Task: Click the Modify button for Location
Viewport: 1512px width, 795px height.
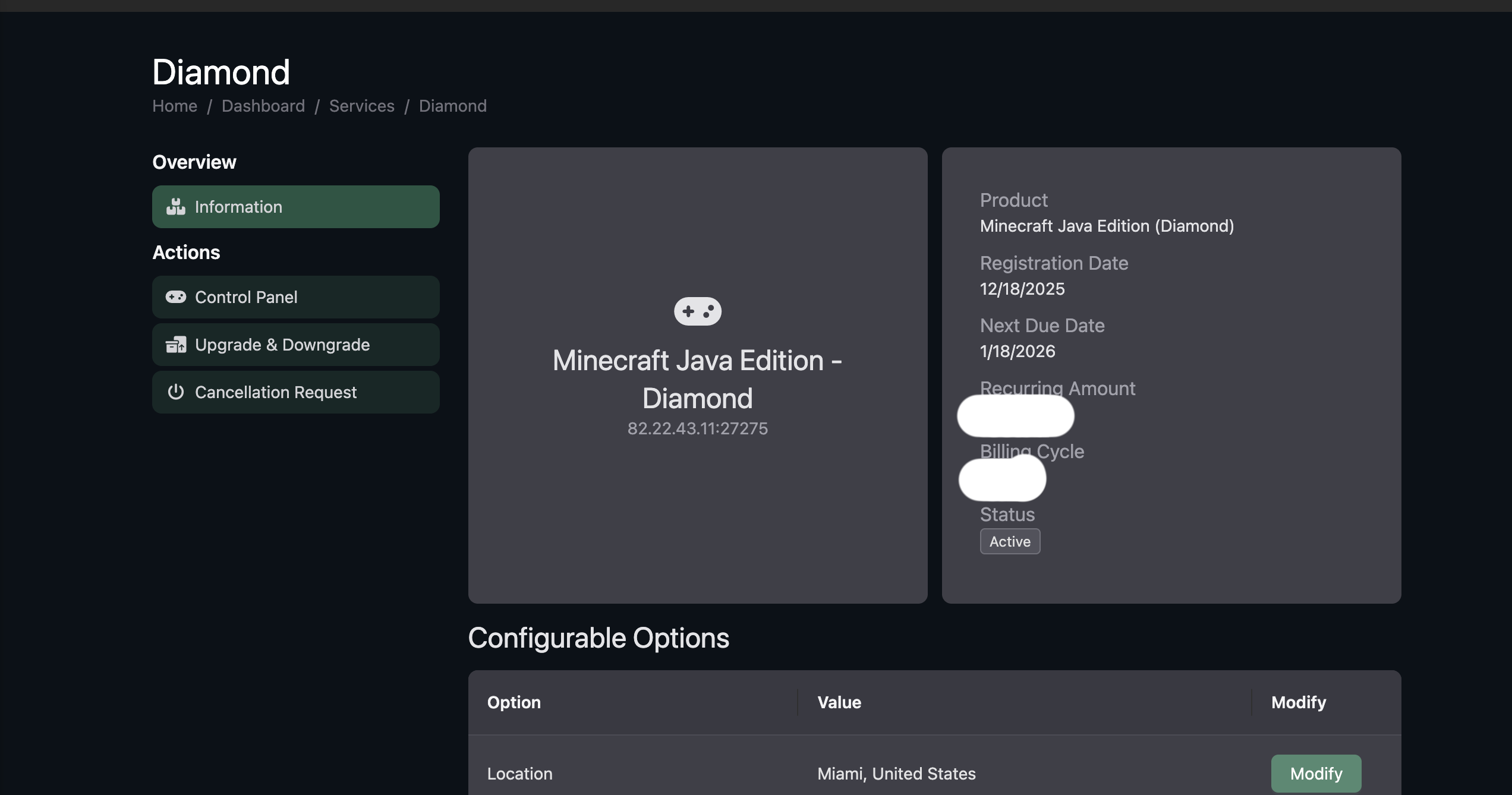Action: click(x=1316, y=774)
